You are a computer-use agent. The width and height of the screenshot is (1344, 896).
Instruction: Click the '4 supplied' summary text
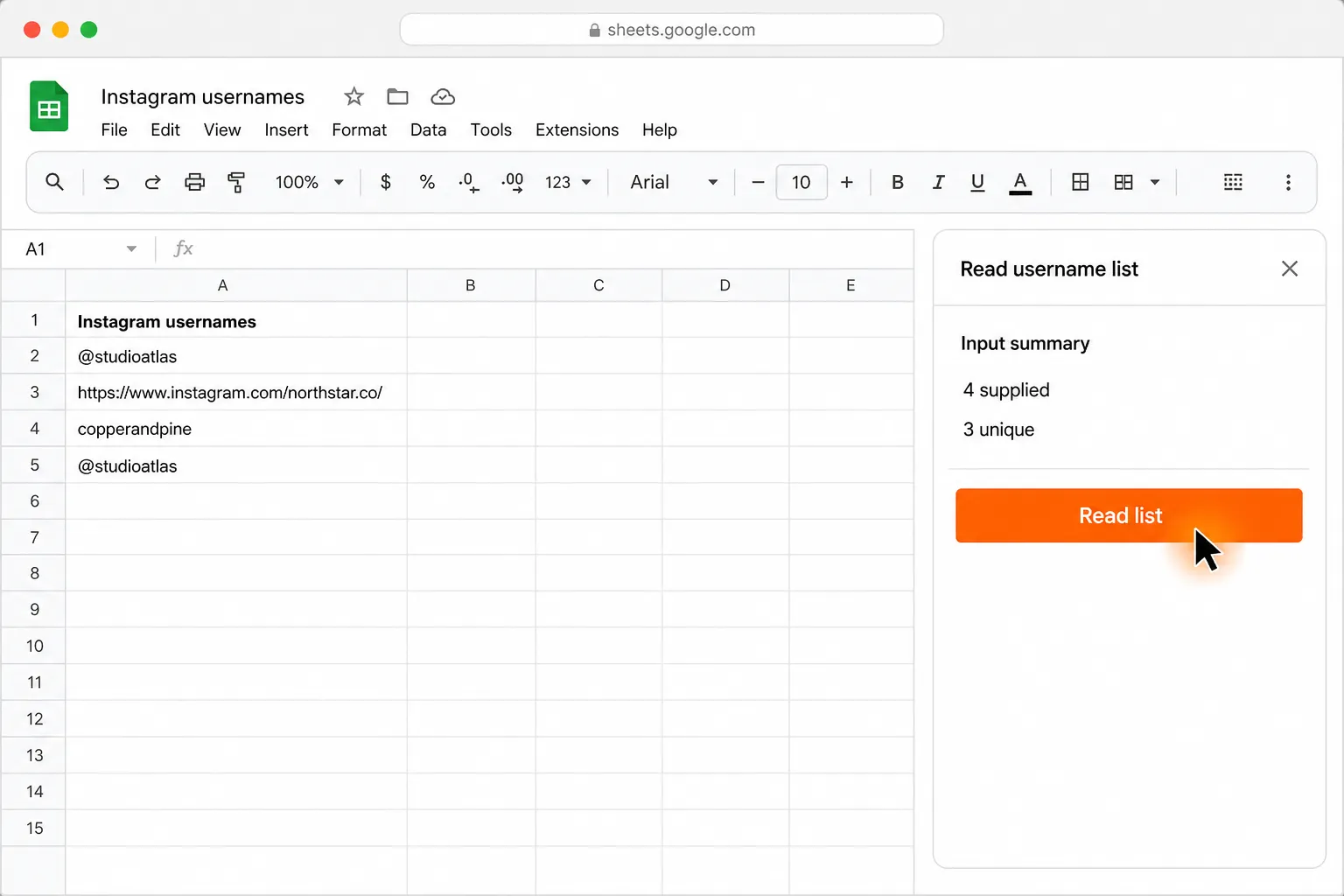1006,390
